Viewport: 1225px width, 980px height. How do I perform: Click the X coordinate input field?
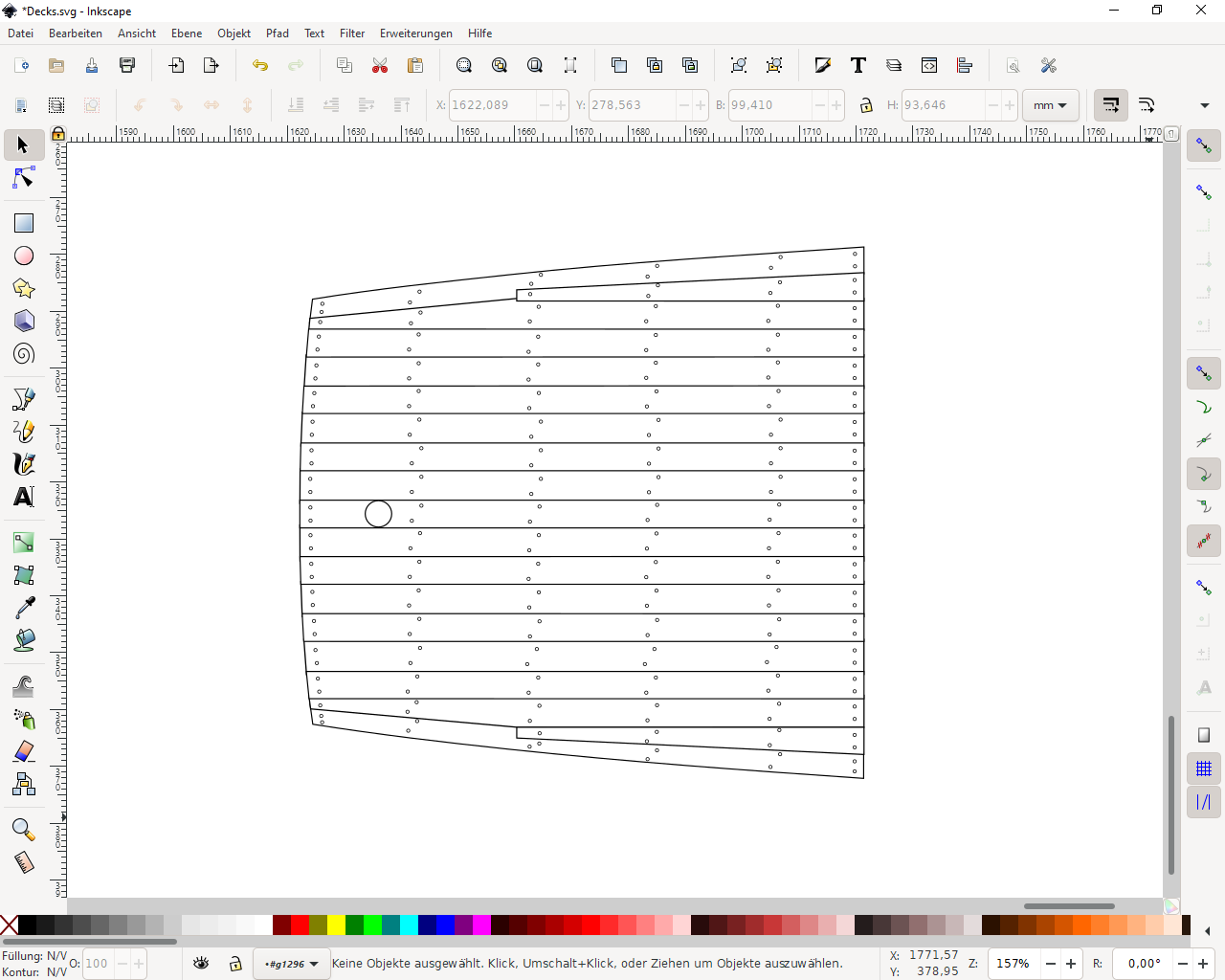pos(491,105)
